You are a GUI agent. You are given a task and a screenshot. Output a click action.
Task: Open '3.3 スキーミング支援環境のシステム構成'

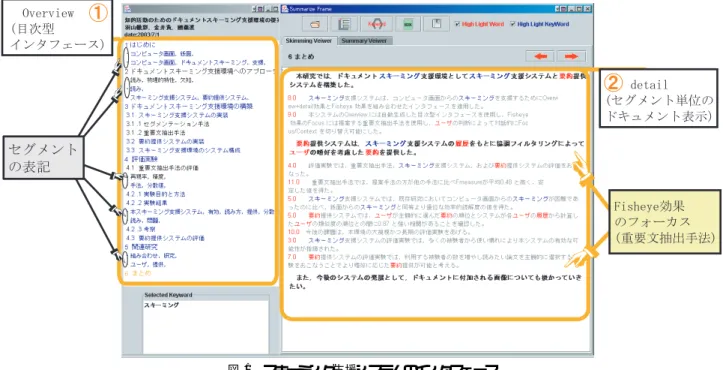pyautogui.click(x=183, y=150)
